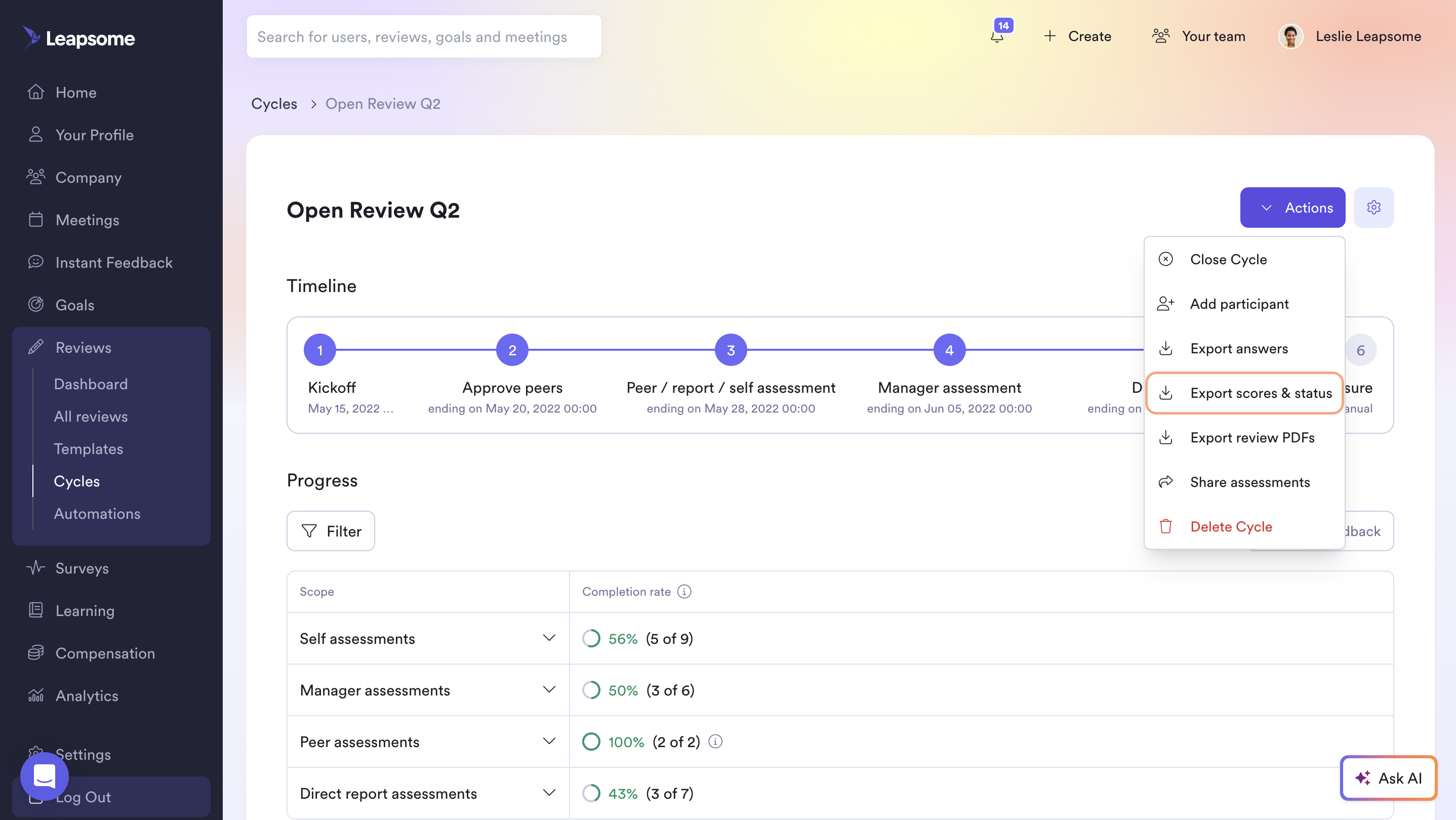
Task: Click the cycle settings gear icon
Action: [x=1373, y=208]
